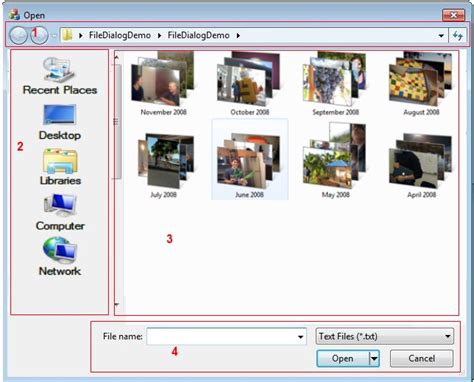Open Libraries in the sidebar

click(x=60, y=167)
